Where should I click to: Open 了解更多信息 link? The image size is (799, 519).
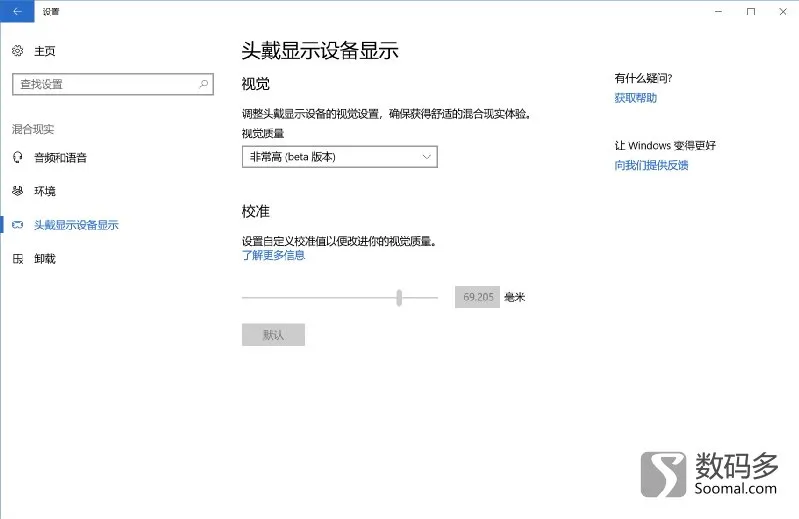click(273, 255)
